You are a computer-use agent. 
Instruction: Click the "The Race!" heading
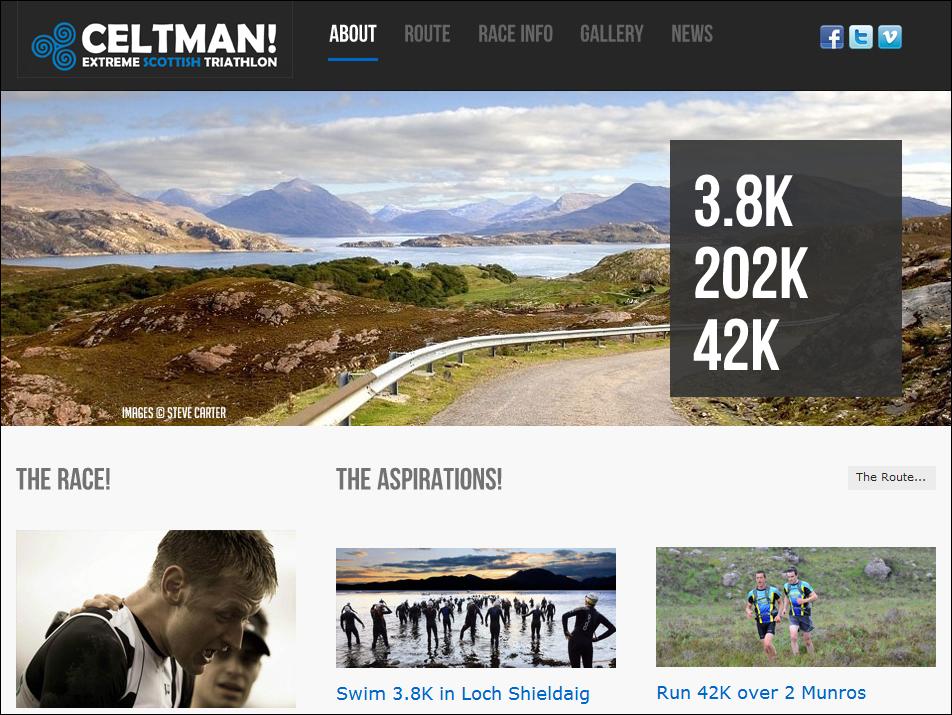click(63, 479)
